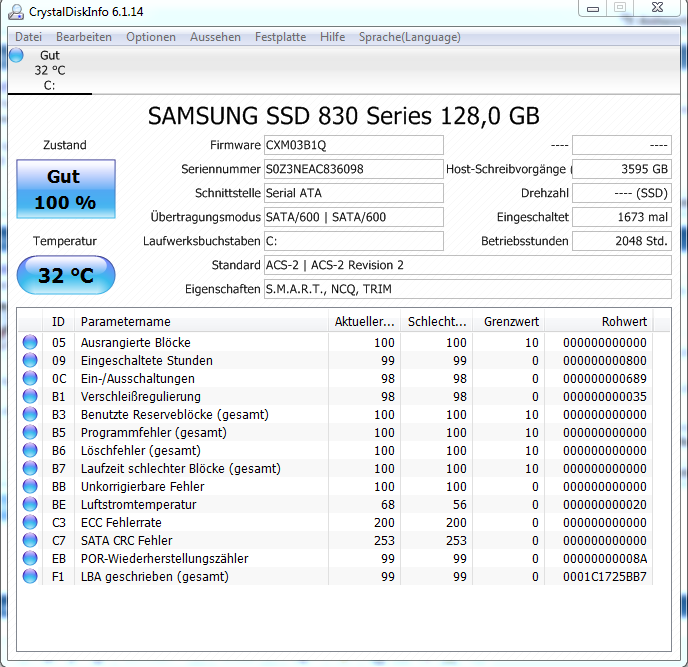The height and width of the screenshot is (667, 688).
Task: Click status icon for Ausrangierte Blöcke row
Action: click(30, 342)
